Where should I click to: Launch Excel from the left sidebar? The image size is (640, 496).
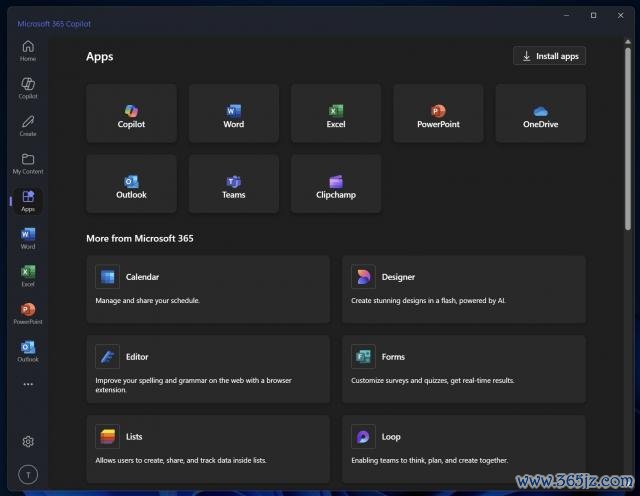[28, 276]
